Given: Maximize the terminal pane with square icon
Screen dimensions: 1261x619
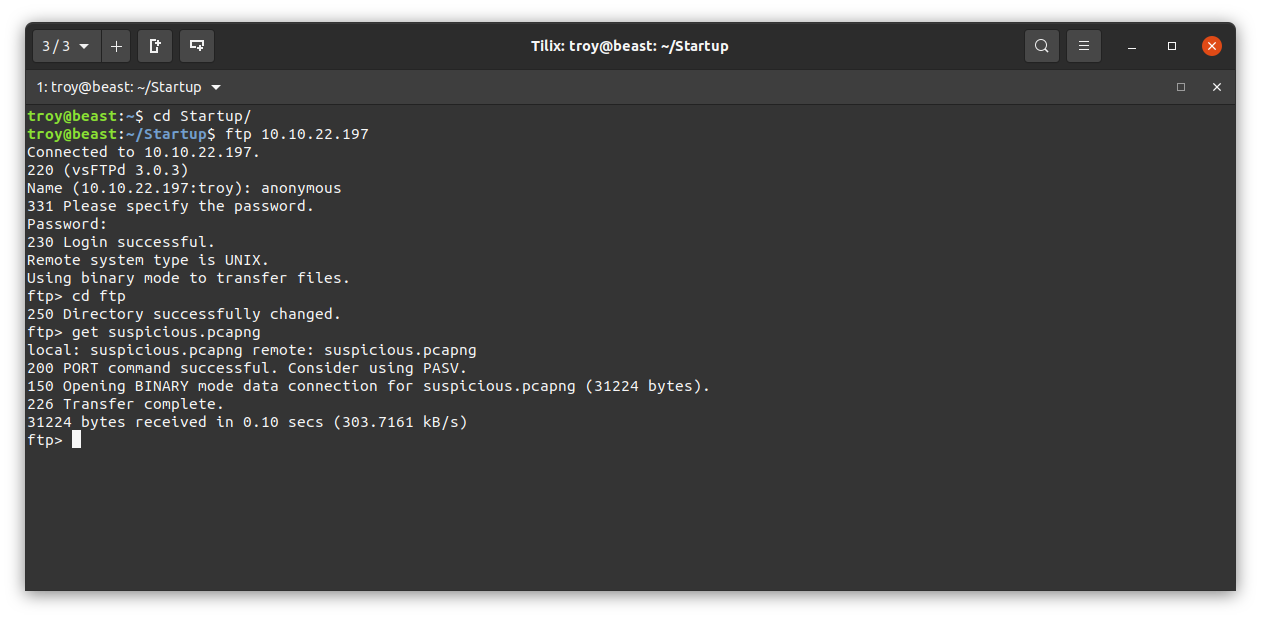Looking at the screenshot, I should click(1181, 87).
